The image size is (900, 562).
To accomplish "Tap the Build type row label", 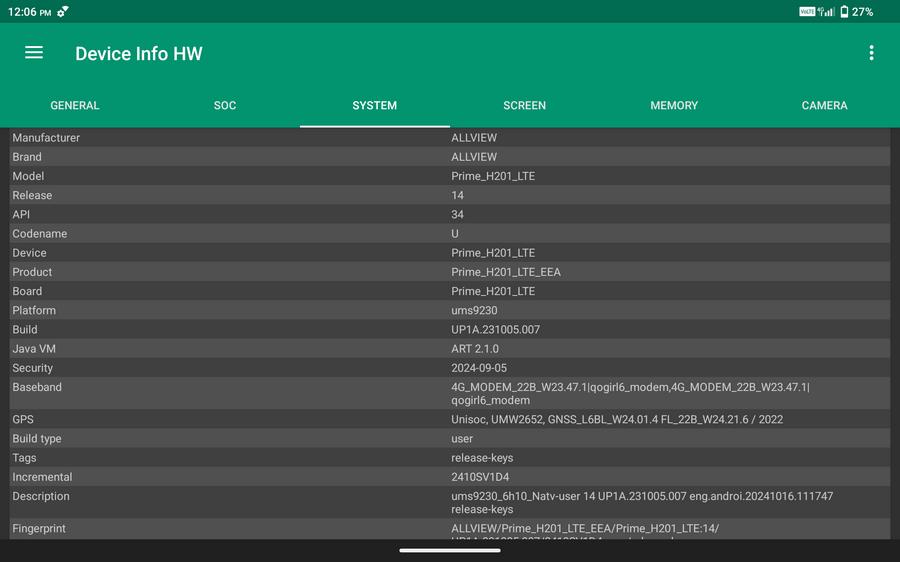I will [x=37, y=439].
